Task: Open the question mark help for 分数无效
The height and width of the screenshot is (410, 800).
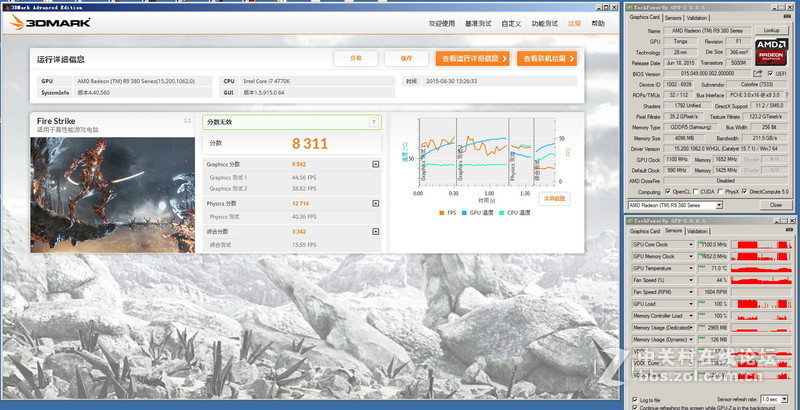Action: [x=373, y=122]
